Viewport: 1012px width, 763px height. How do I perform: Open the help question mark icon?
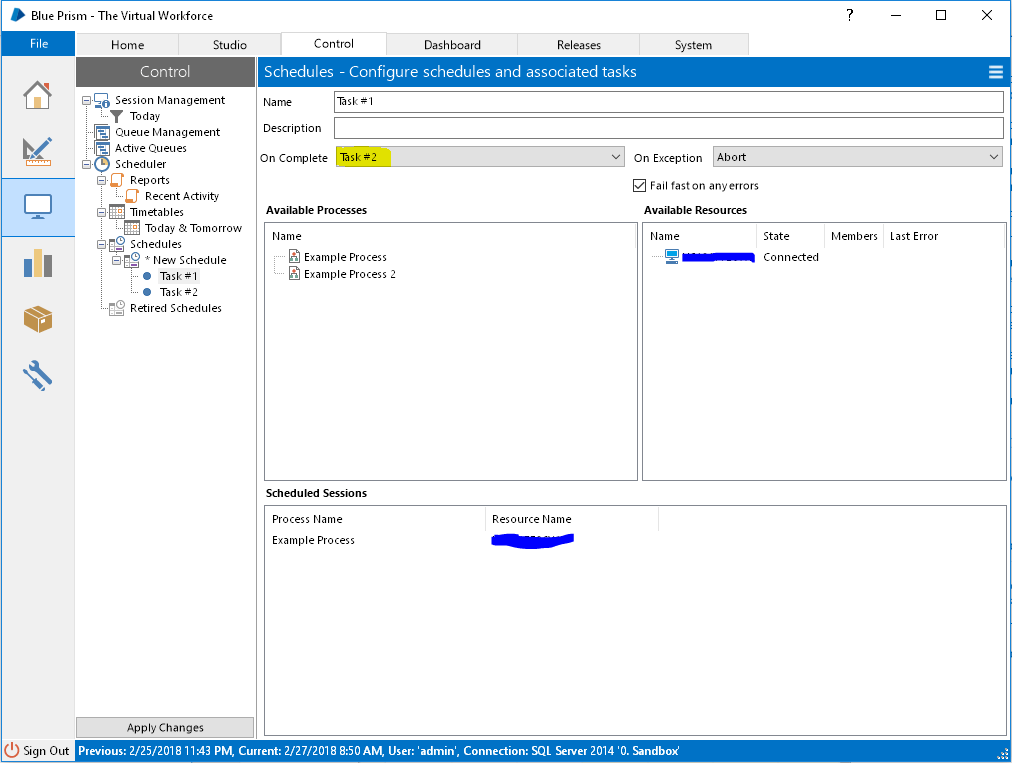pyautogui.click(x=849, y=15)
